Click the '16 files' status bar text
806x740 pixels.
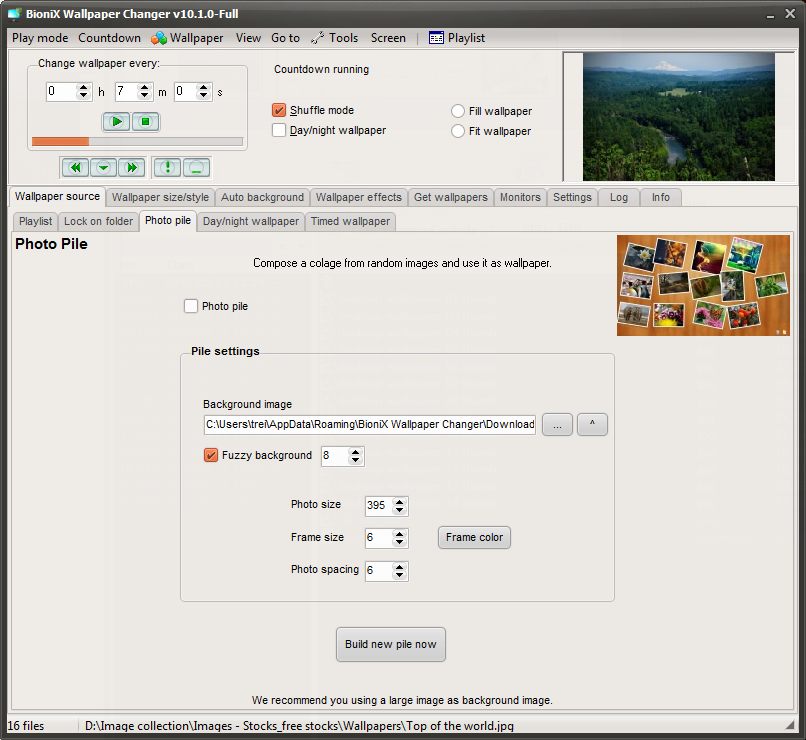(x=26, y=726)
